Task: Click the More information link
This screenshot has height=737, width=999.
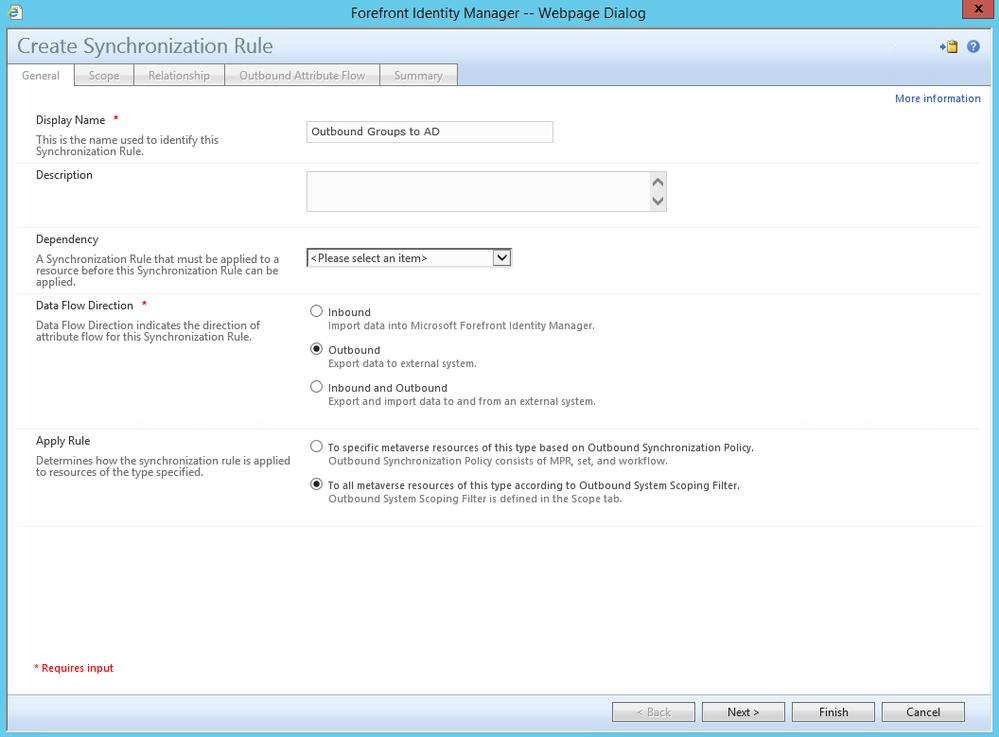Action: pos(937,98)
